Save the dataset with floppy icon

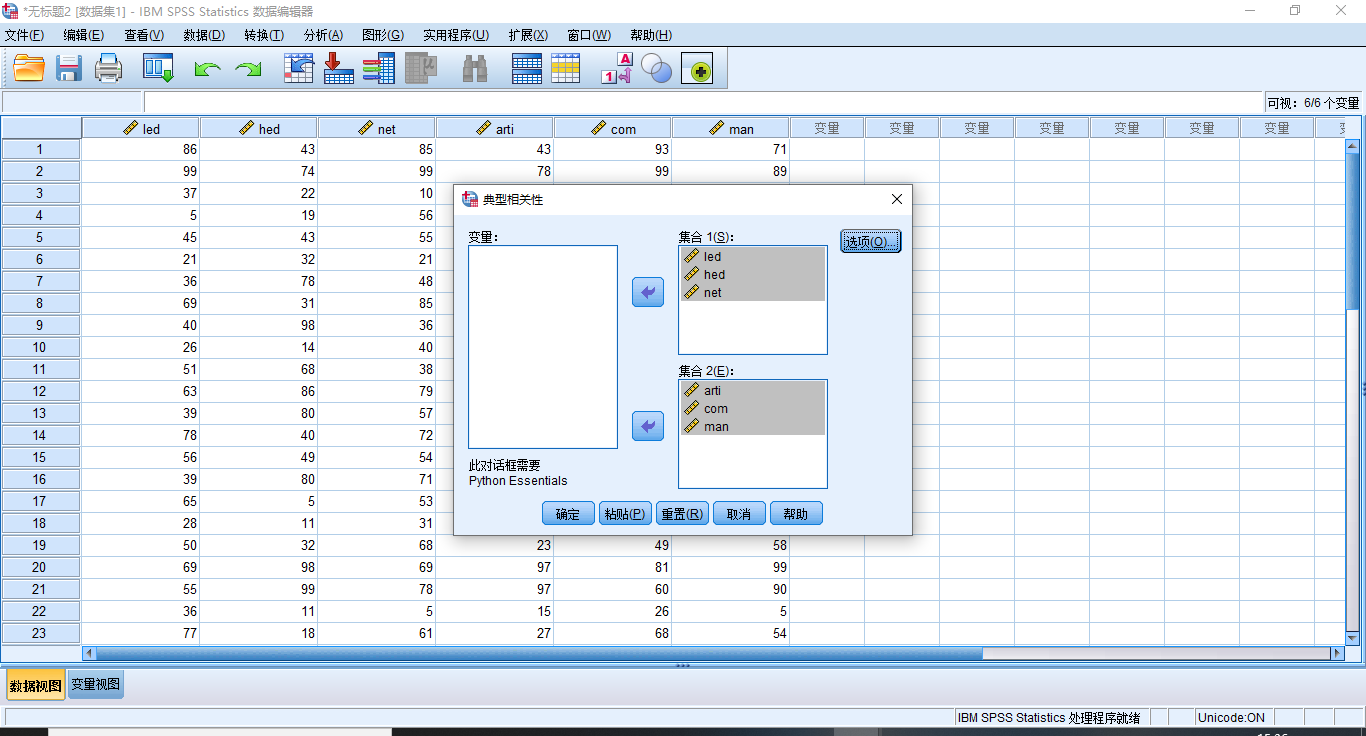pyautogui.click(x=69, y=69)
